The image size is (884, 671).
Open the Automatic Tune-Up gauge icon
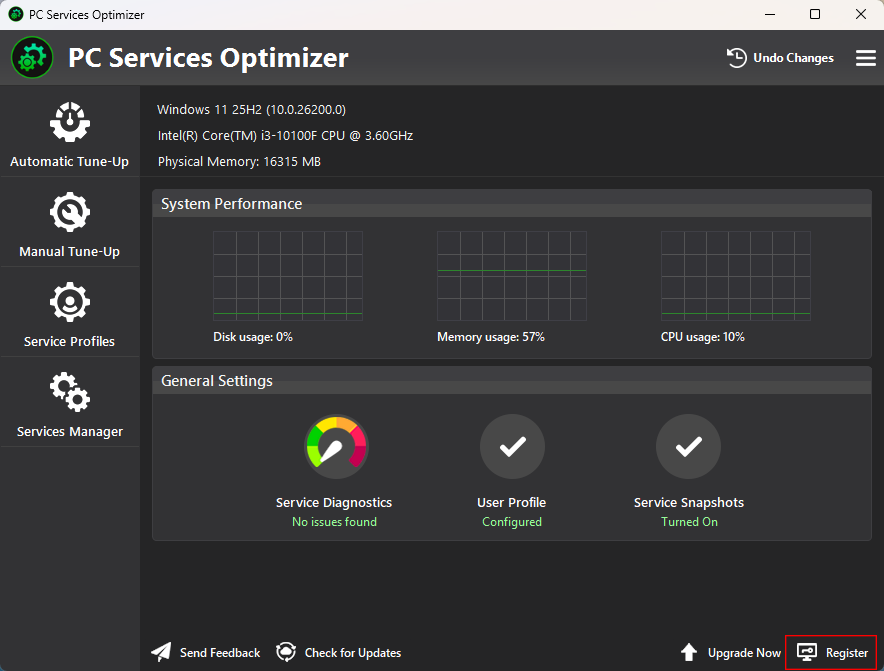tap(69, 122)
